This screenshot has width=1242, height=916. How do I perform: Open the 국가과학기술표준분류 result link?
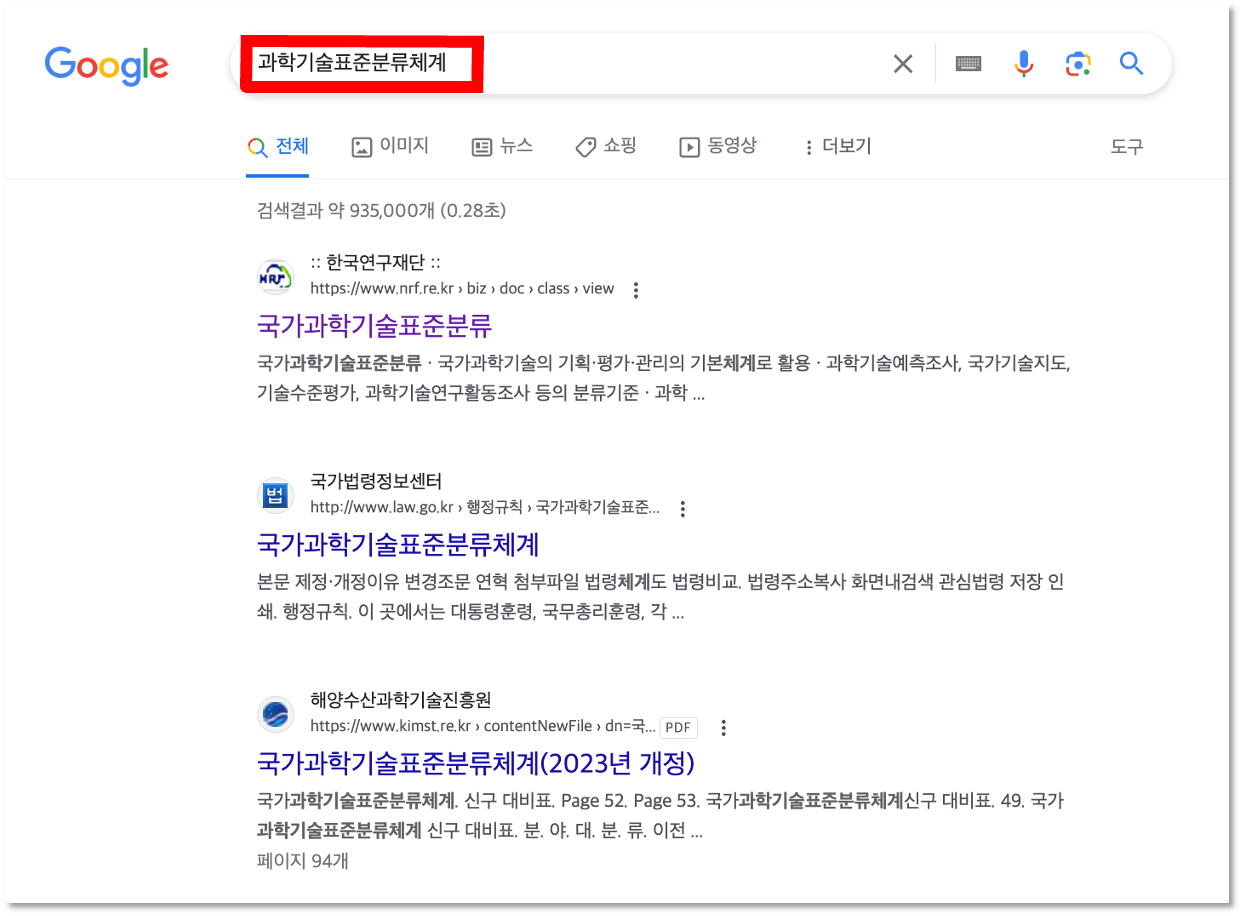pyautogui.click(x=375, y=325)
